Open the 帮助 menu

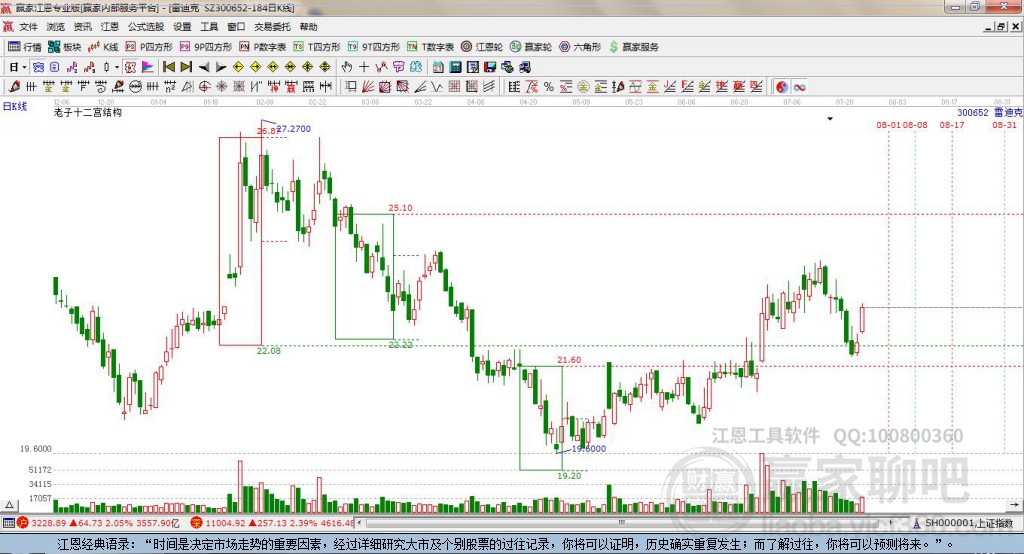tap(308, 27)
